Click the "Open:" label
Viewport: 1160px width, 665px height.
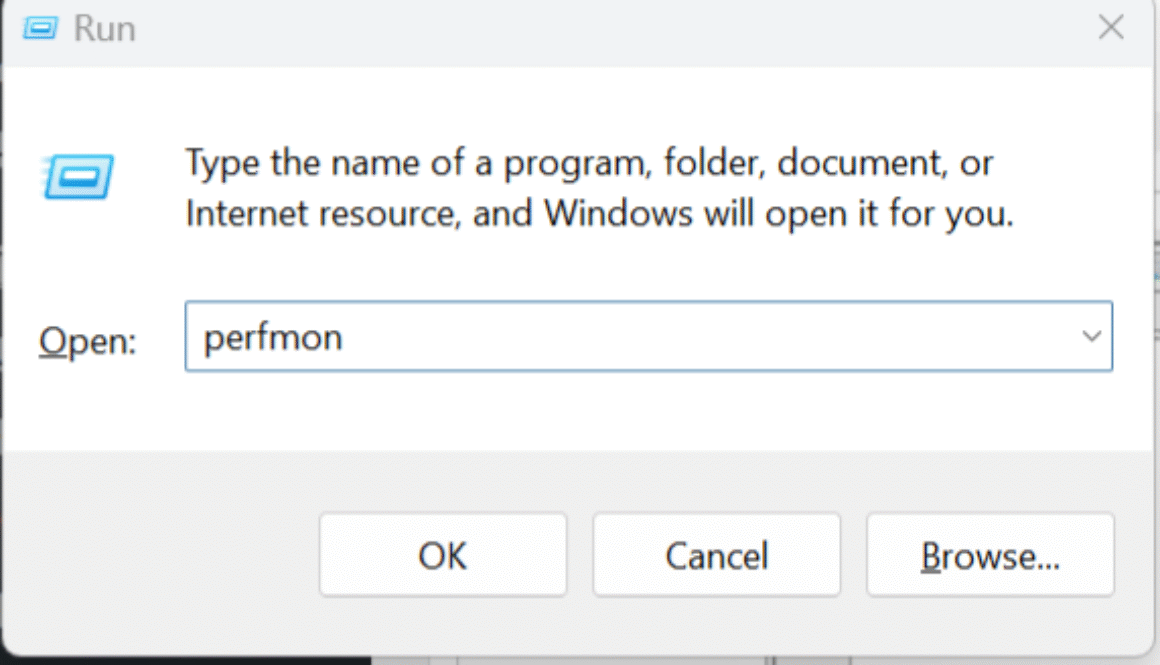coord(87,343)
